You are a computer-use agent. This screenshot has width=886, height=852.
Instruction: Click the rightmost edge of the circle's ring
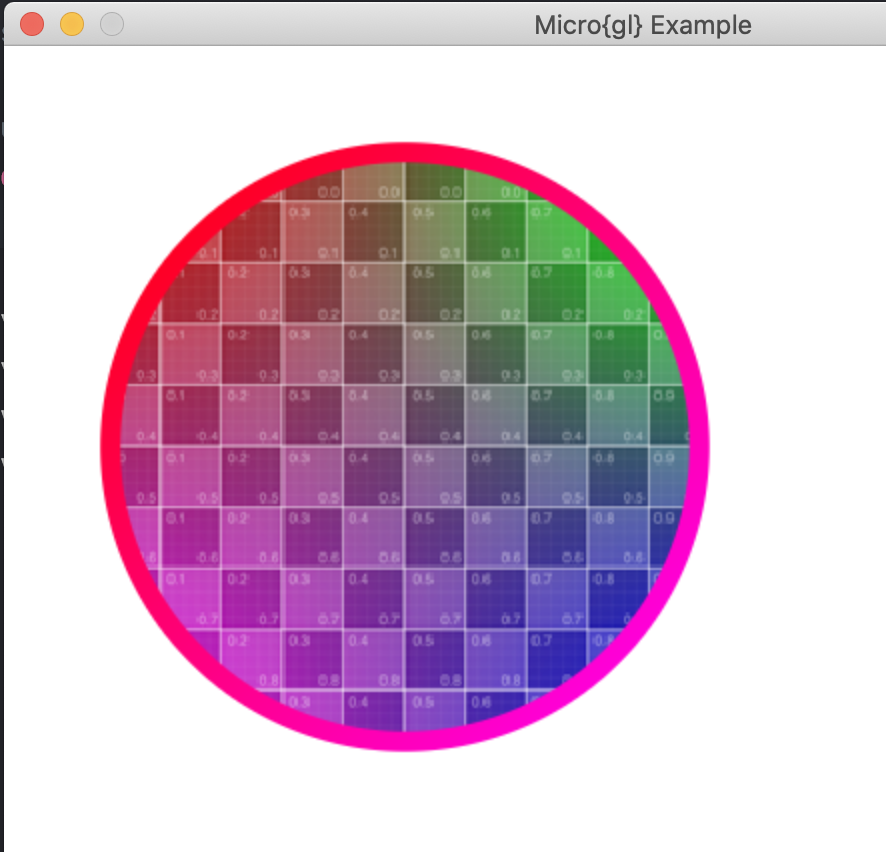pos(699,446)
